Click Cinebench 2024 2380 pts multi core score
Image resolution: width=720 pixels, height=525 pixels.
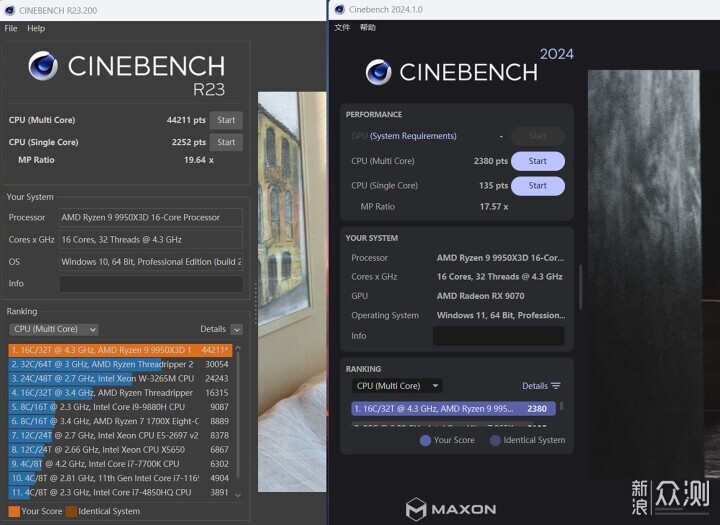tap(491, 161)
